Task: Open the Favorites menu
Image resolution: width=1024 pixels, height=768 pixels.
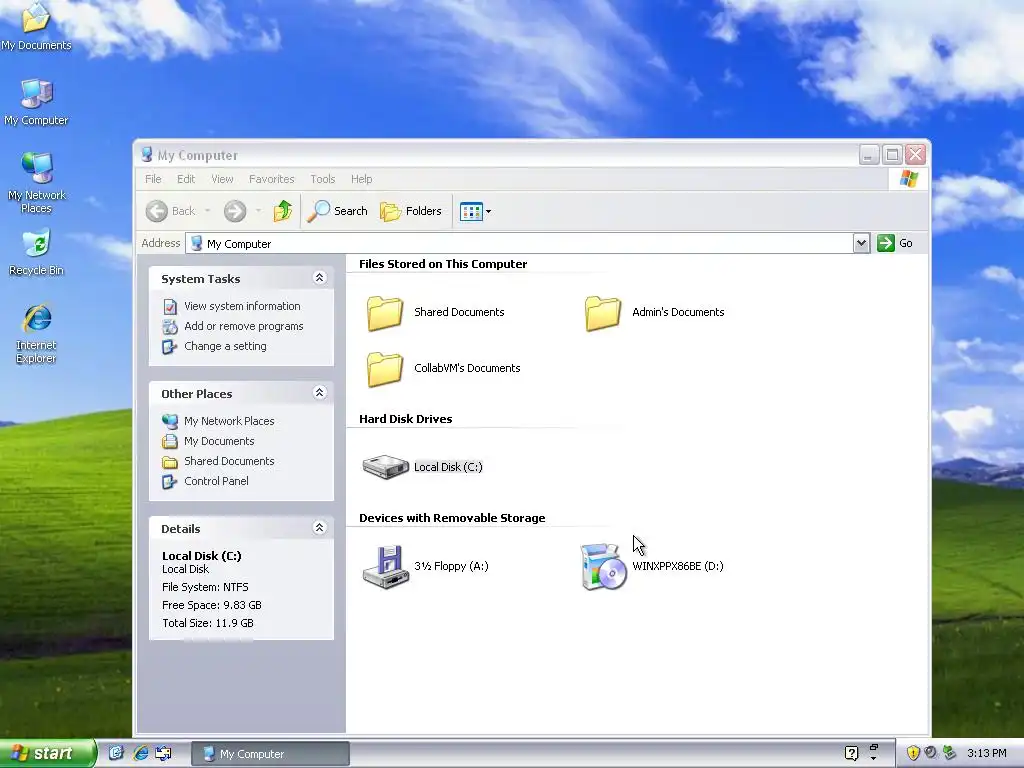Action: point(272,179)
